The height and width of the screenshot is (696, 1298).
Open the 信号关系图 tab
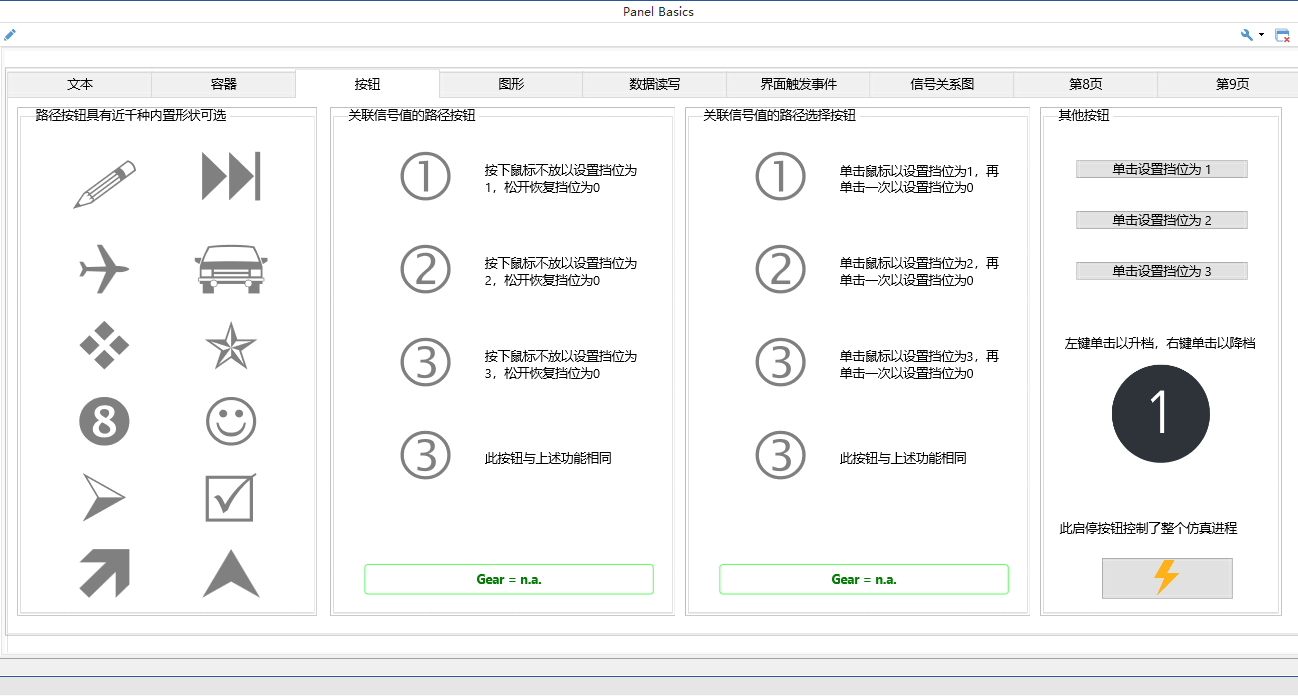tap(942, 84)
